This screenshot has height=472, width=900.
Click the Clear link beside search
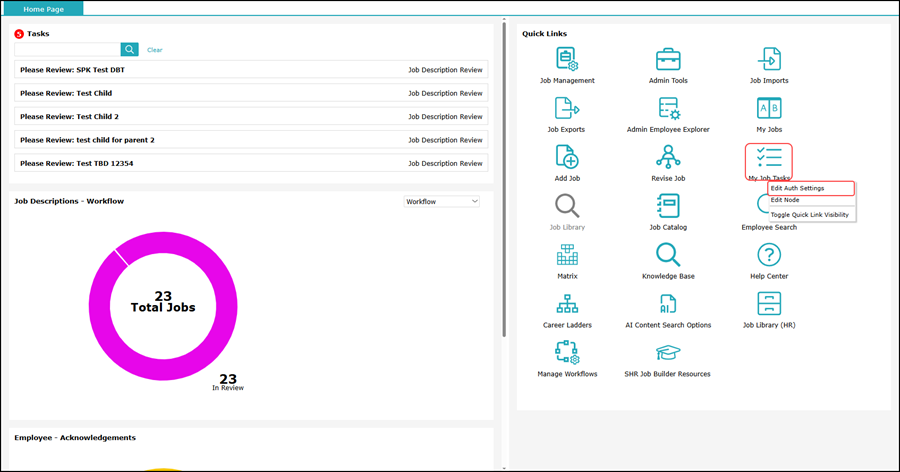coord(154,49)
